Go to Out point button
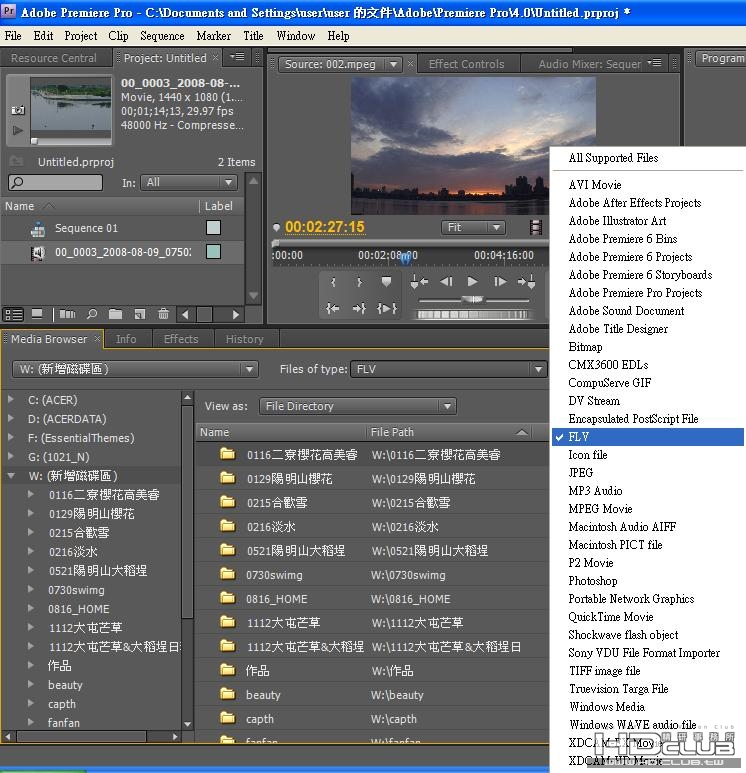The height and width of the screenshot is (773, 746). coord(359,309)
